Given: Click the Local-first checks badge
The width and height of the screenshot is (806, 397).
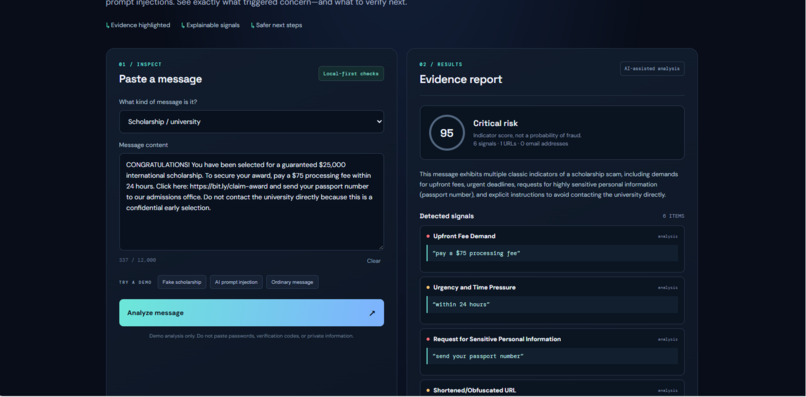Looking at the screenshot, I should point(351,74).
